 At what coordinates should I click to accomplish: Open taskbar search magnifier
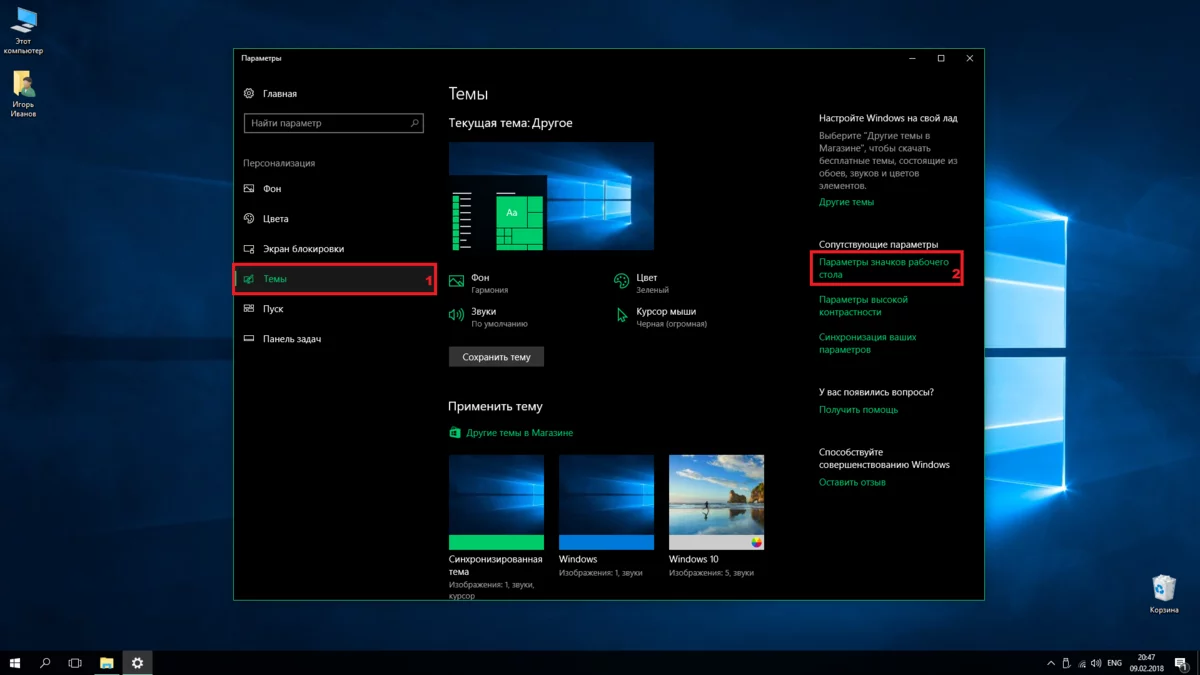(x=45, y=662)
